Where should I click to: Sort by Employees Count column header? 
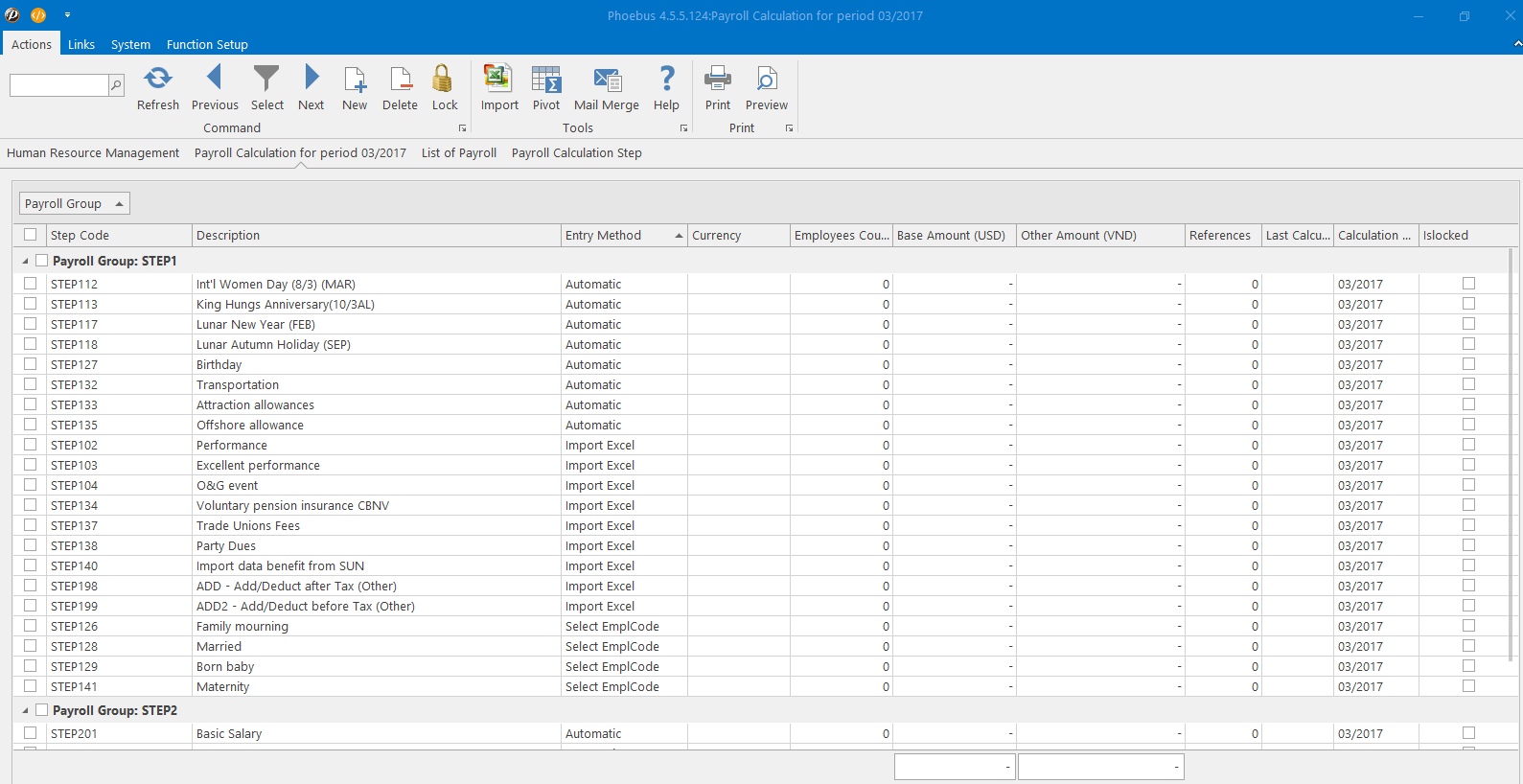(842, 235)
